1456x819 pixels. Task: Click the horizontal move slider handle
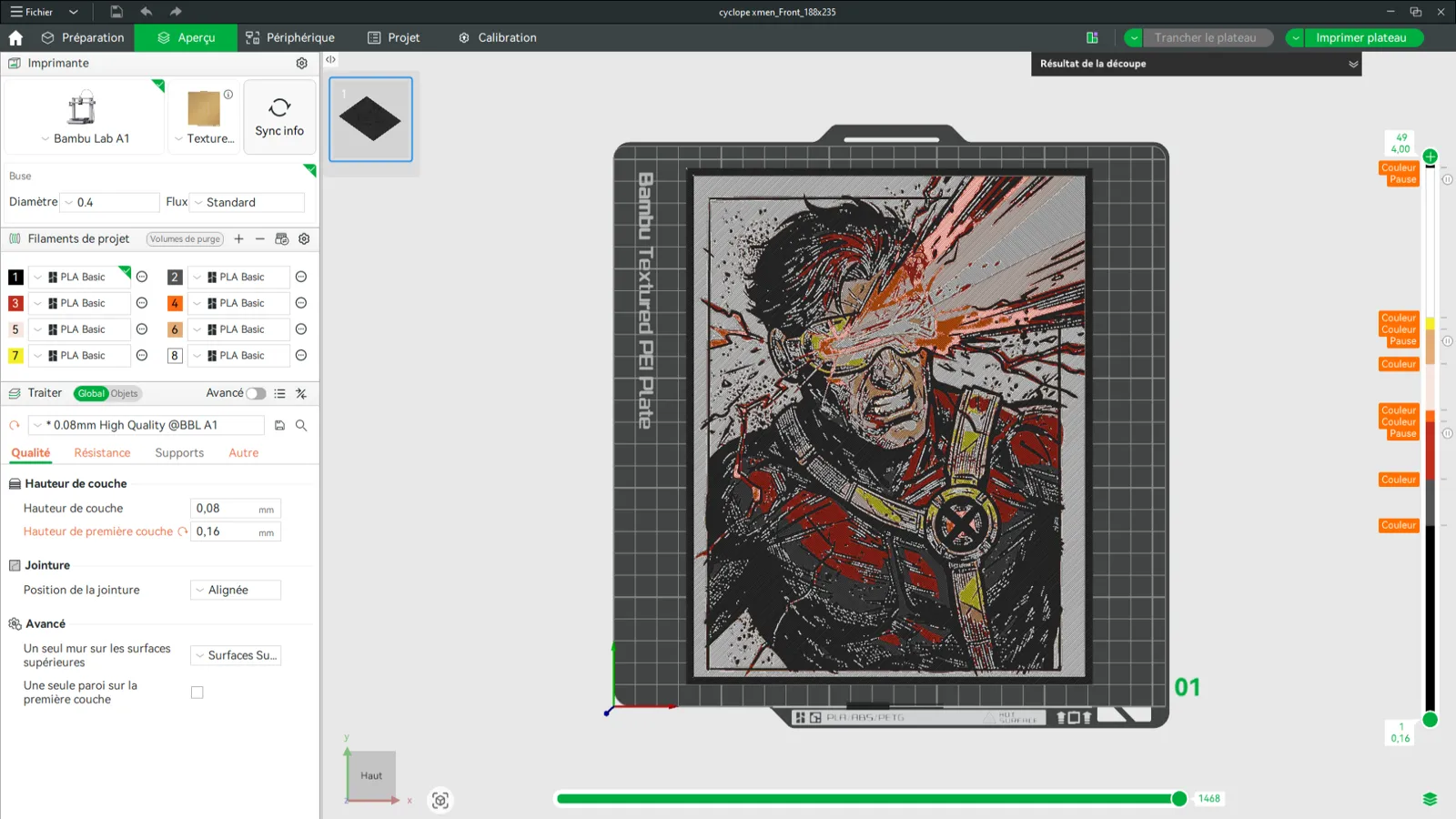[x=1179, y=799]
